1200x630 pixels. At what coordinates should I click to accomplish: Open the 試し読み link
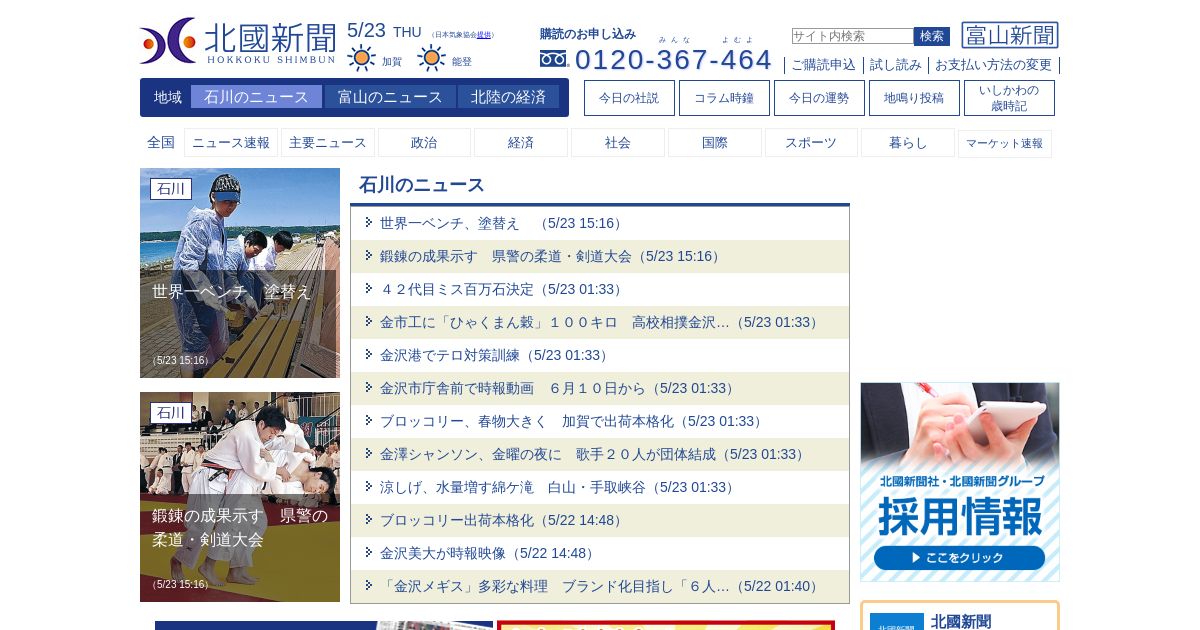896,65
